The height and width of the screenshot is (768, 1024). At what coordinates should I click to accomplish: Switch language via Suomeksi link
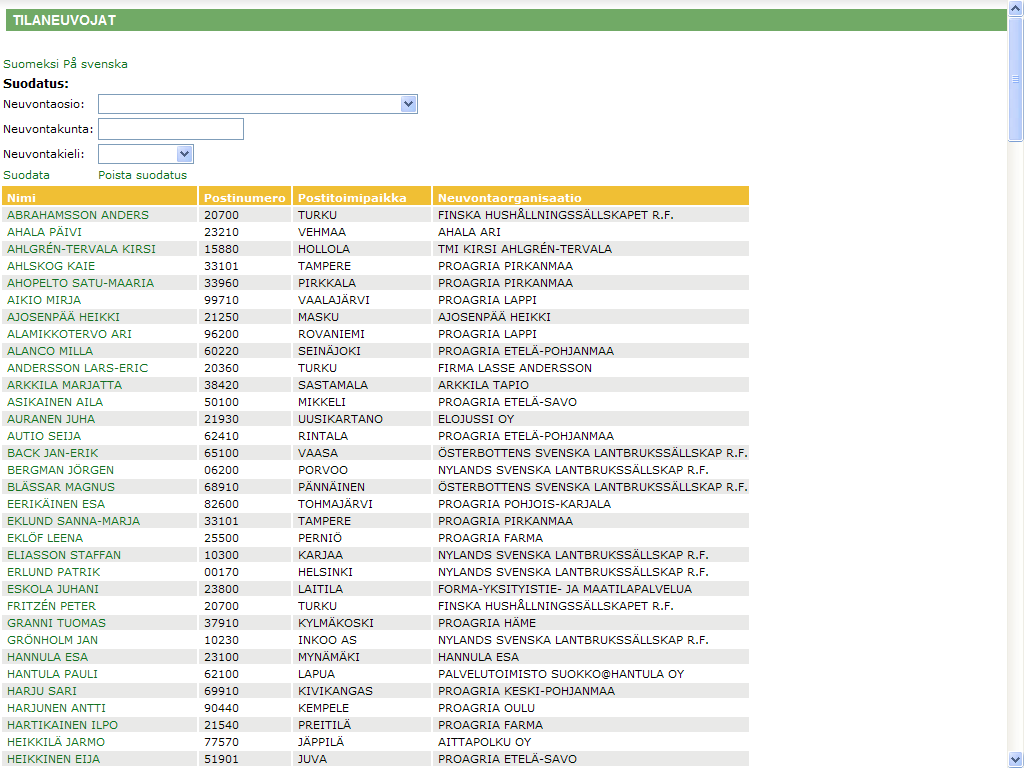point(31,64)
